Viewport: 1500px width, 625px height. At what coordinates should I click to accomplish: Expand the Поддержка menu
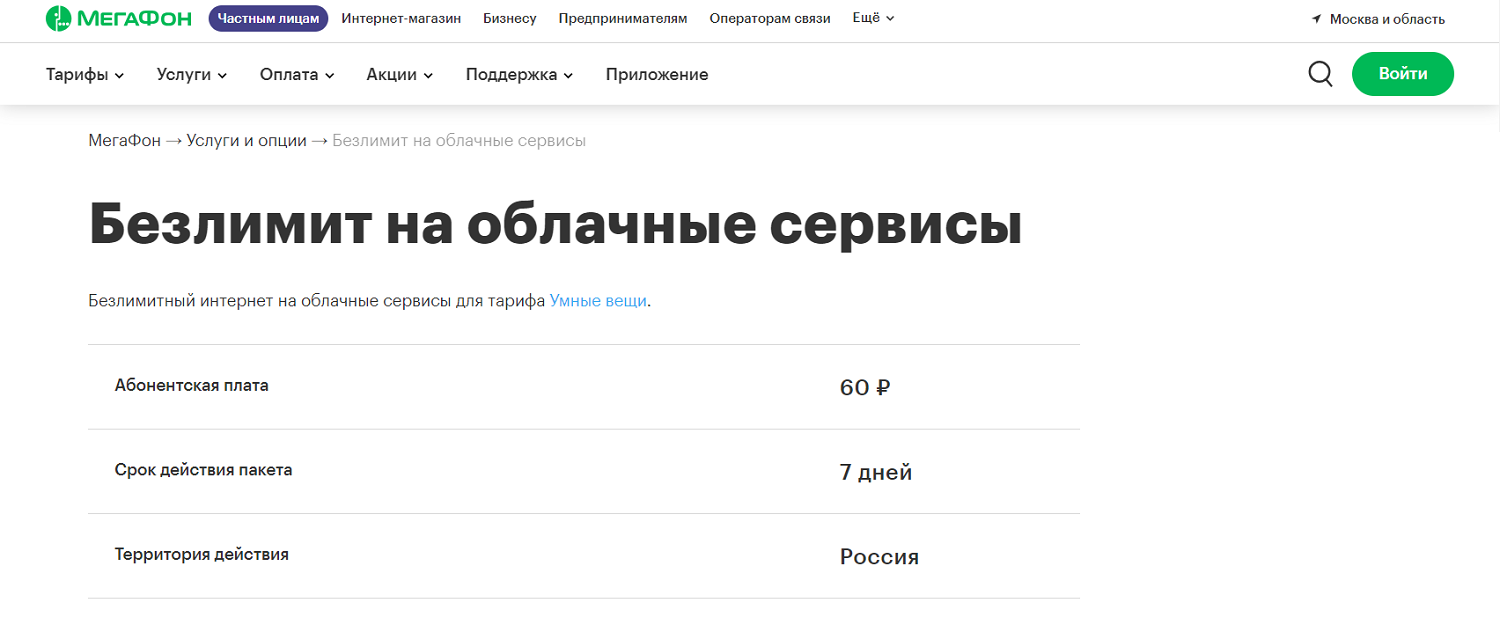519,74
